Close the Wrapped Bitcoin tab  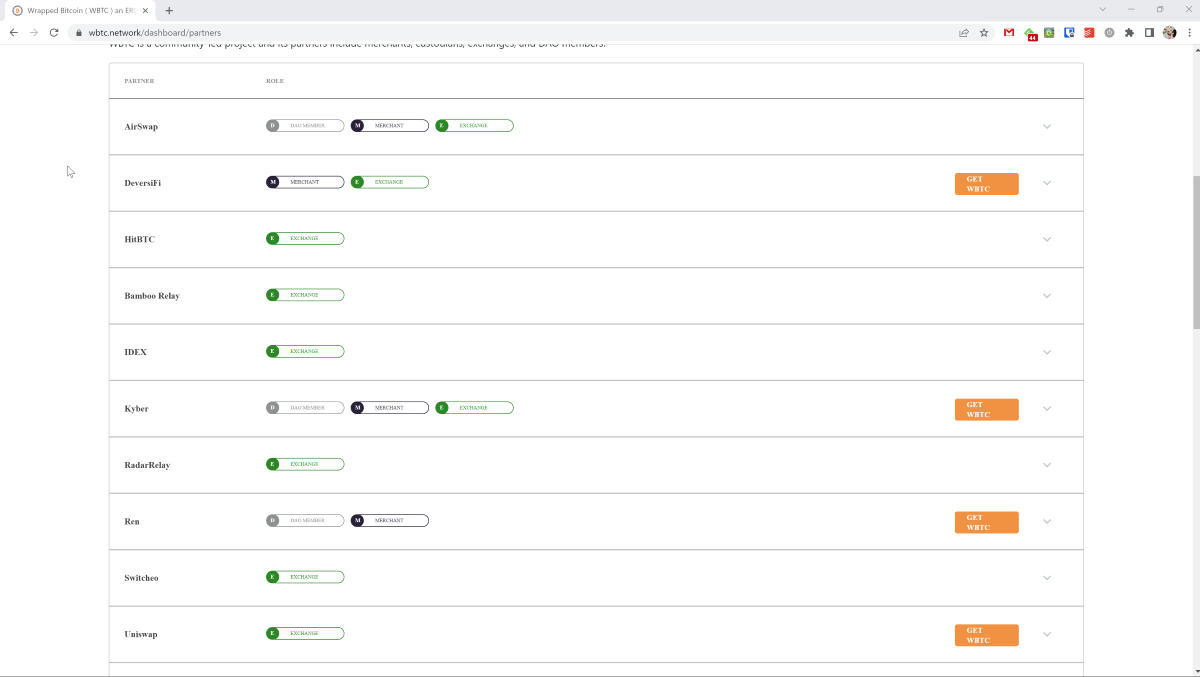pyautogui.click(x=146, y=10)
